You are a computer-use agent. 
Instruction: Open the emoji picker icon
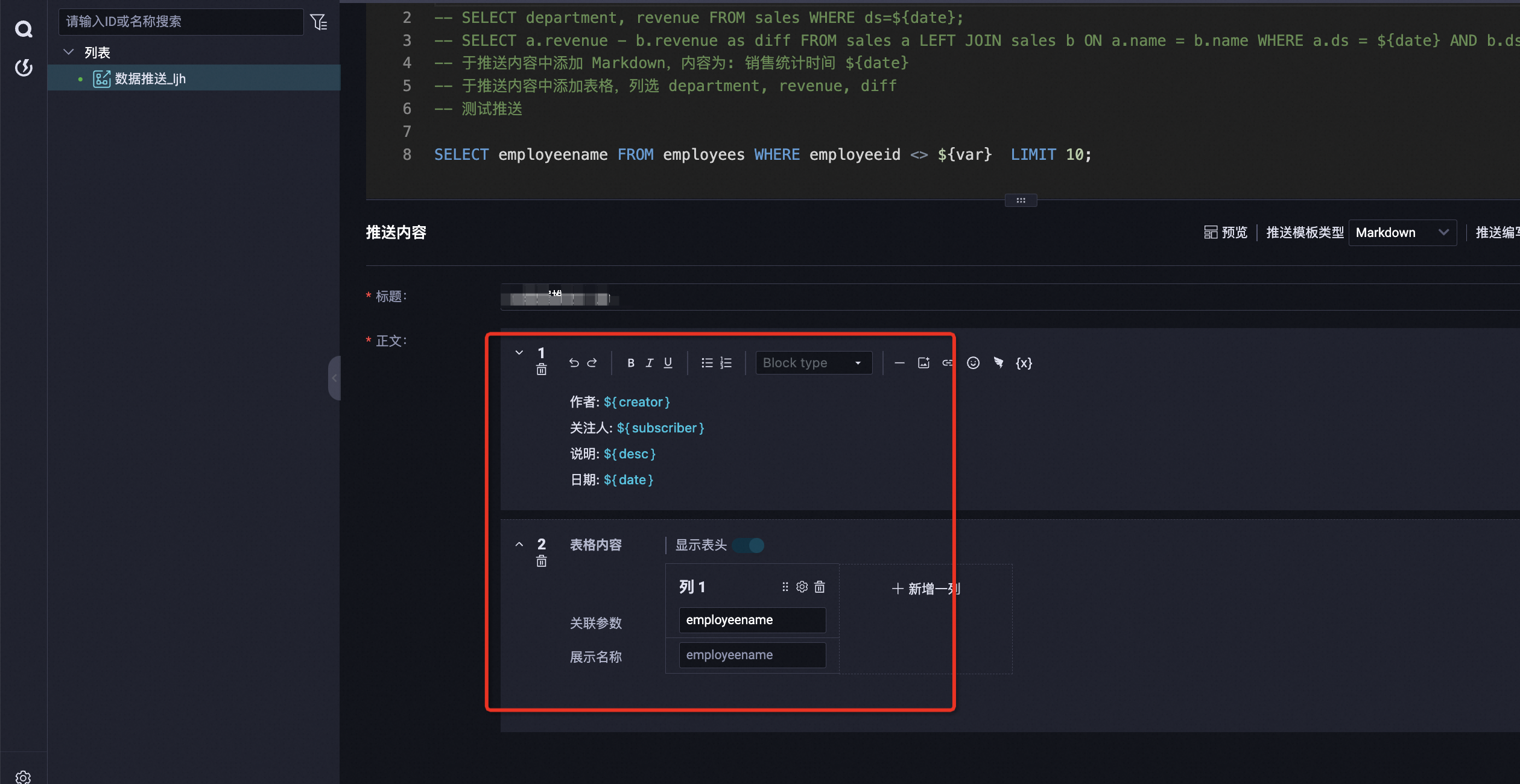point(973,362)
